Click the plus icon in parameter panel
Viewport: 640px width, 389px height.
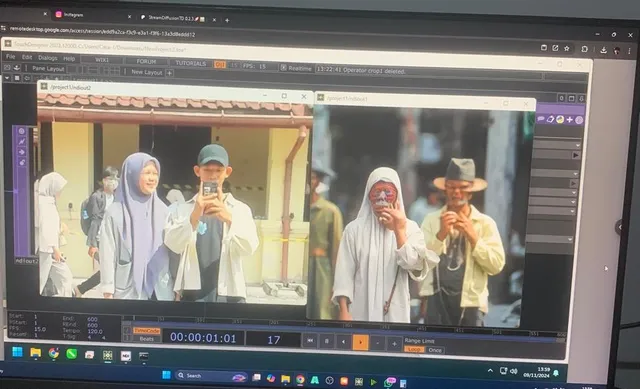pyautogui.click(x=570, y=120)
